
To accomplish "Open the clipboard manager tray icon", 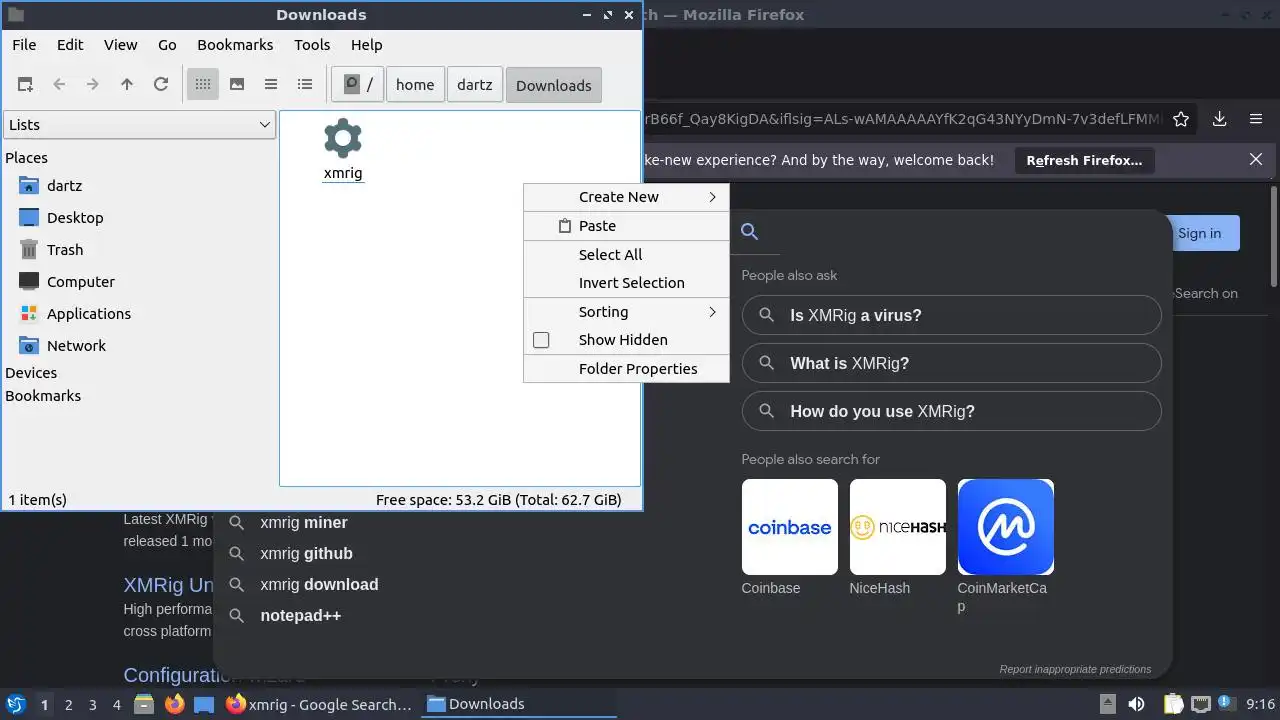I will coord(1173,704).
